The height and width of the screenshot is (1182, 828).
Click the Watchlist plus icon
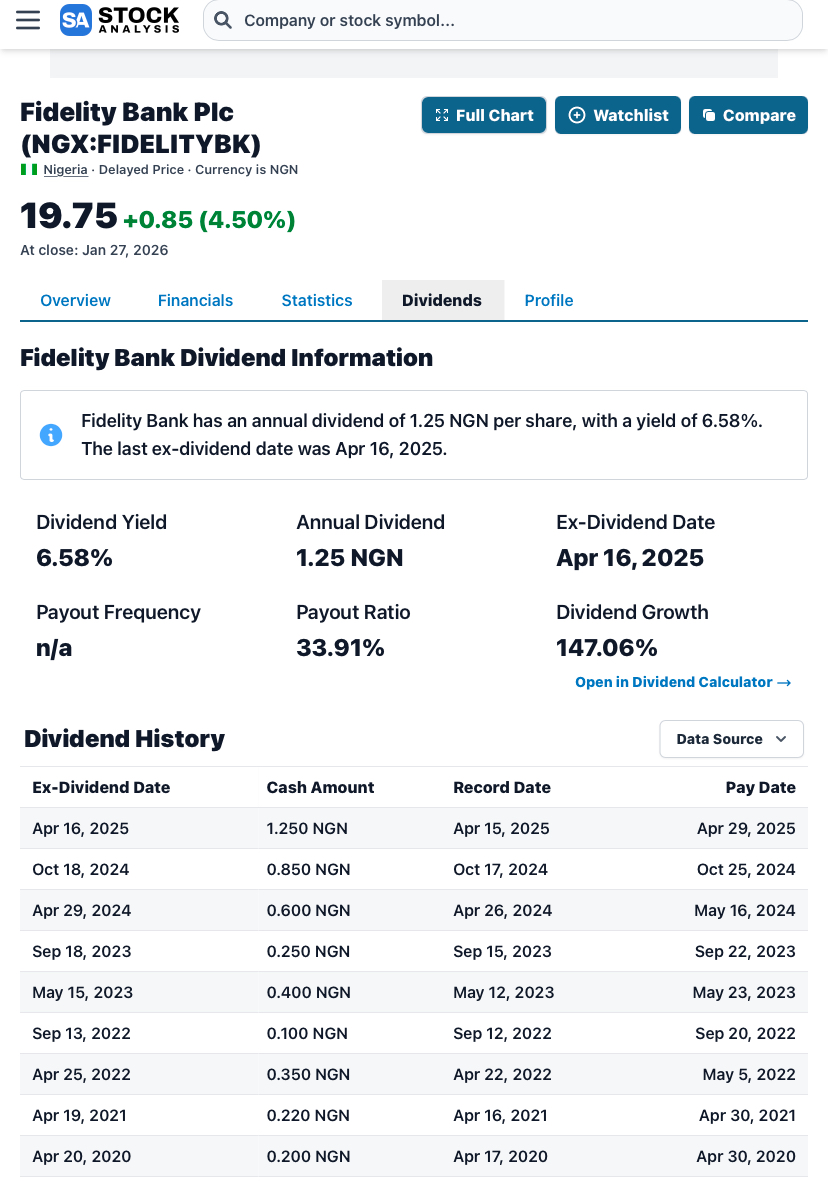click(x=576, y=116)
